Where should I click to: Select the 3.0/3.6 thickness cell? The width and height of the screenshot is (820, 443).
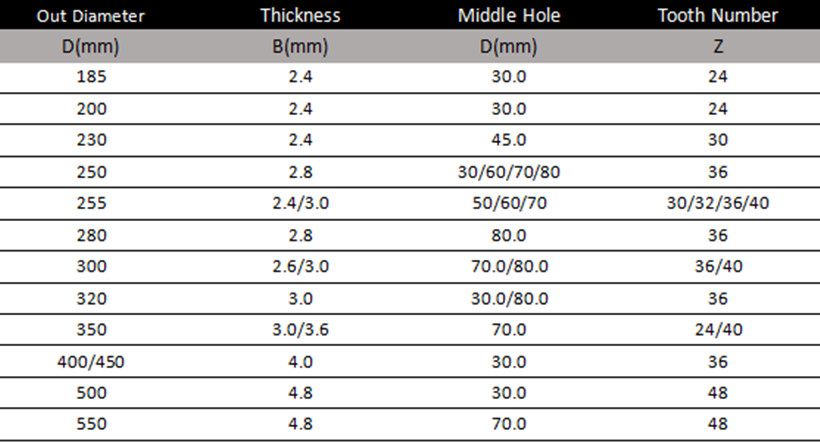coord(300,330)
